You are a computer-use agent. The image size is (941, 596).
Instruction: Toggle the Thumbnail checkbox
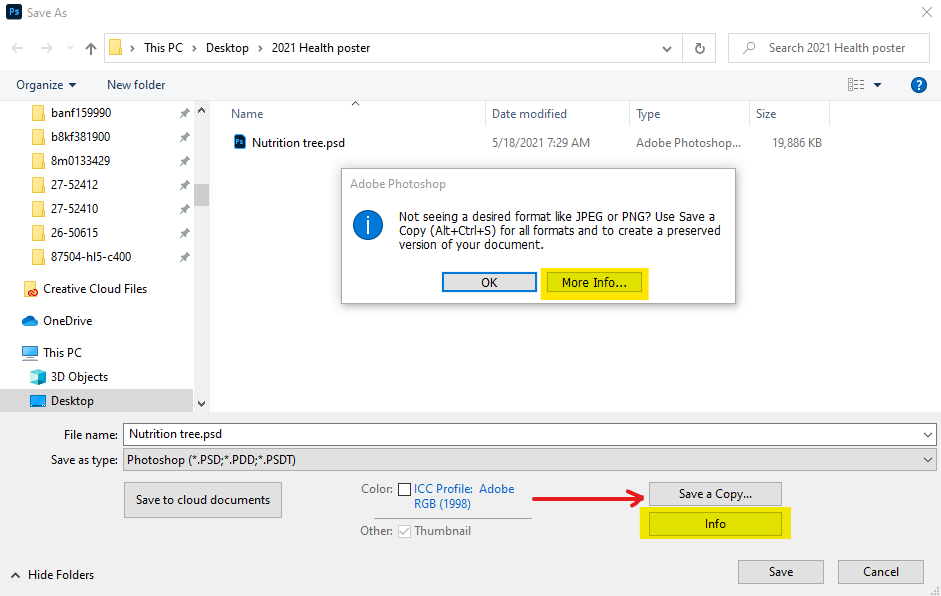point(404,531)
